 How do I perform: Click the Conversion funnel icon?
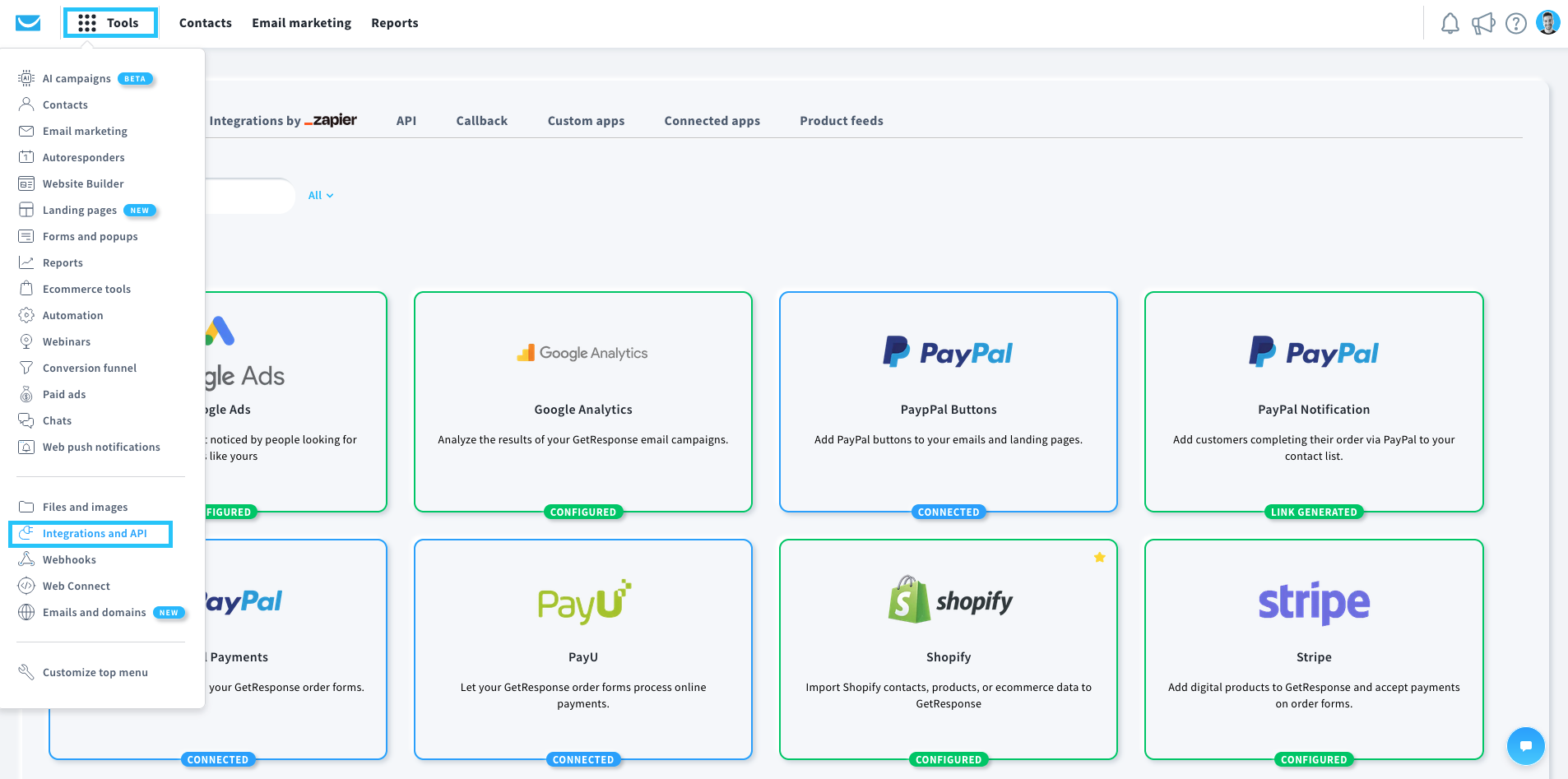[26, 368]
